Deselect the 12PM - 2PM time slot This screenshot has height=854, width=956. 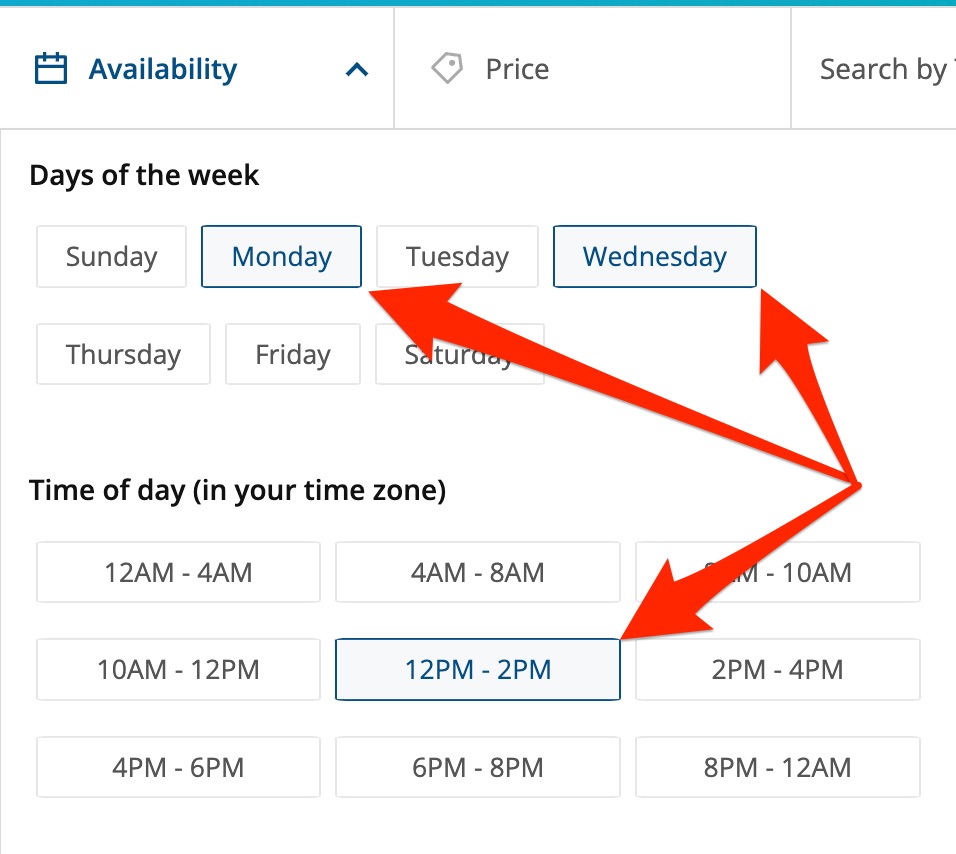pyautogui.click(x=477, y=670)
